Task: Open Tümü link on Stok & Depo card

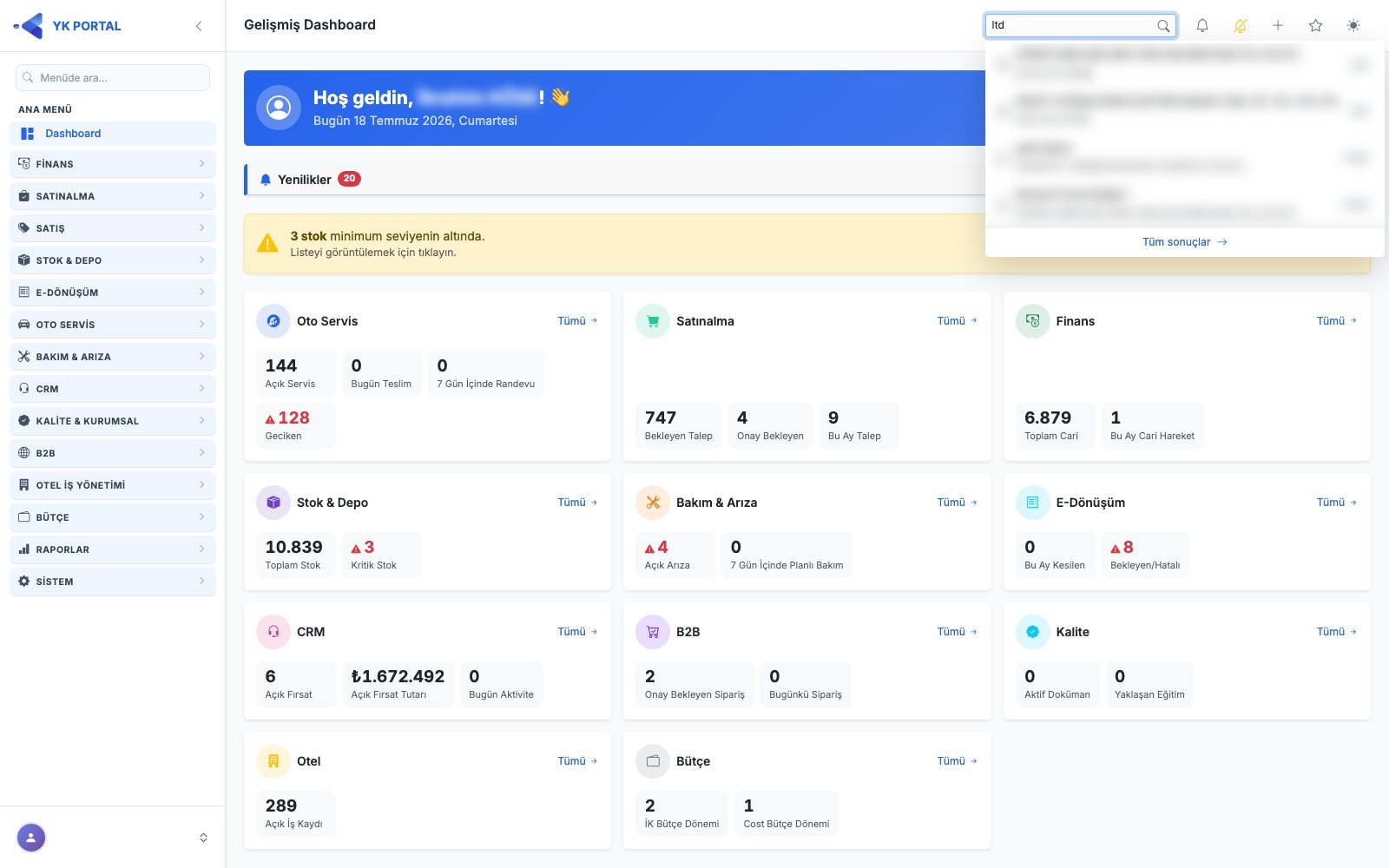Action: pyautogui.click(x=577, y=503)
